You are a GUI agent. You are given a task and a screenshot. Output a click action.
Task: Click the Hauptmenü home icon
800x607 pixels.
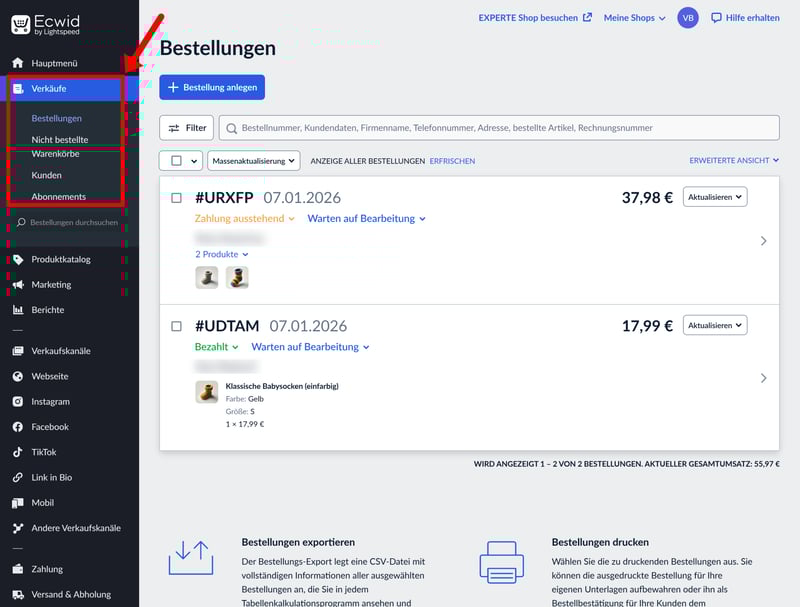(x=18, y=63)
